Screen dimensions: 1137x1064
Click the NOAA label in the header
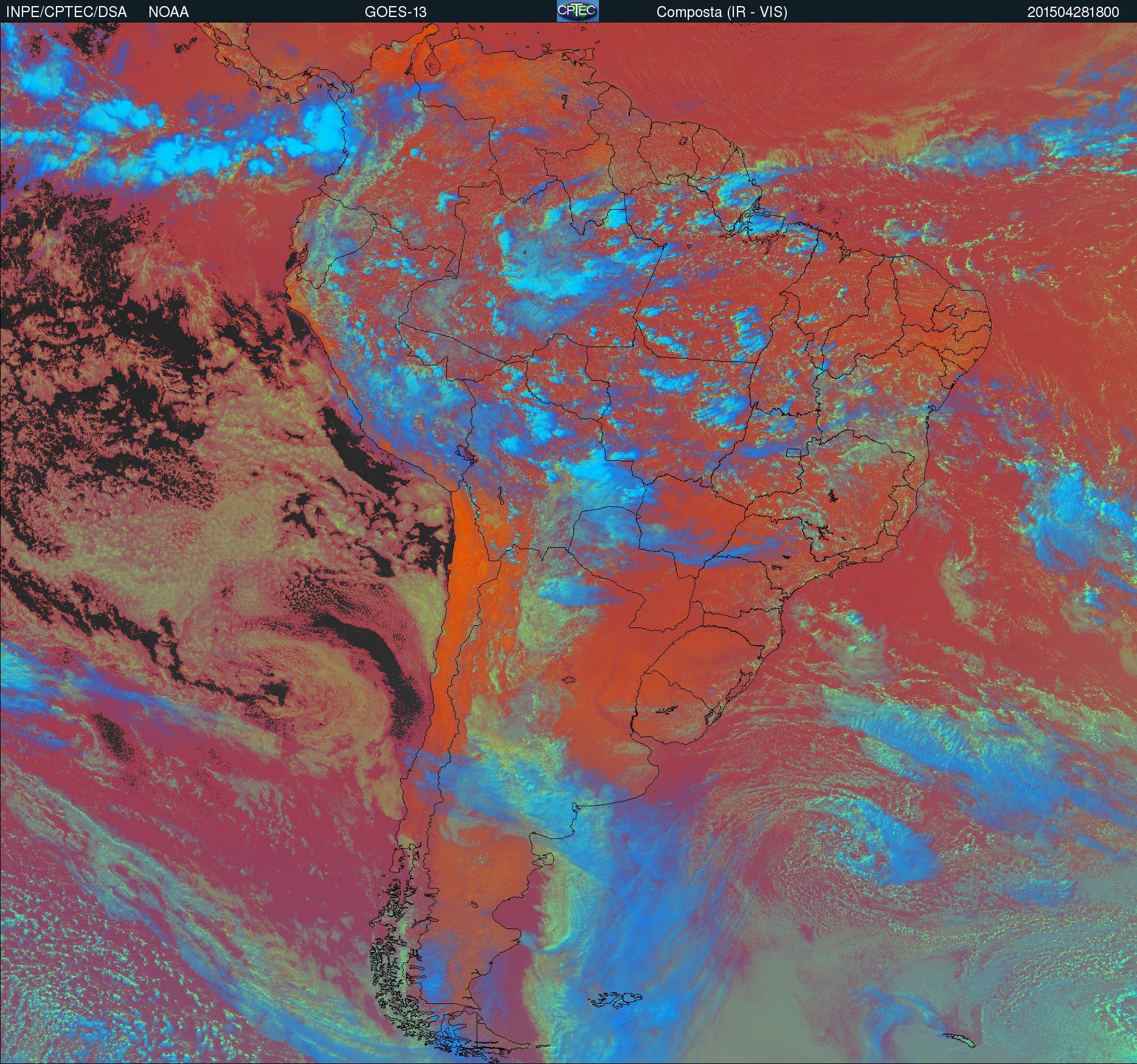(168, 12)
